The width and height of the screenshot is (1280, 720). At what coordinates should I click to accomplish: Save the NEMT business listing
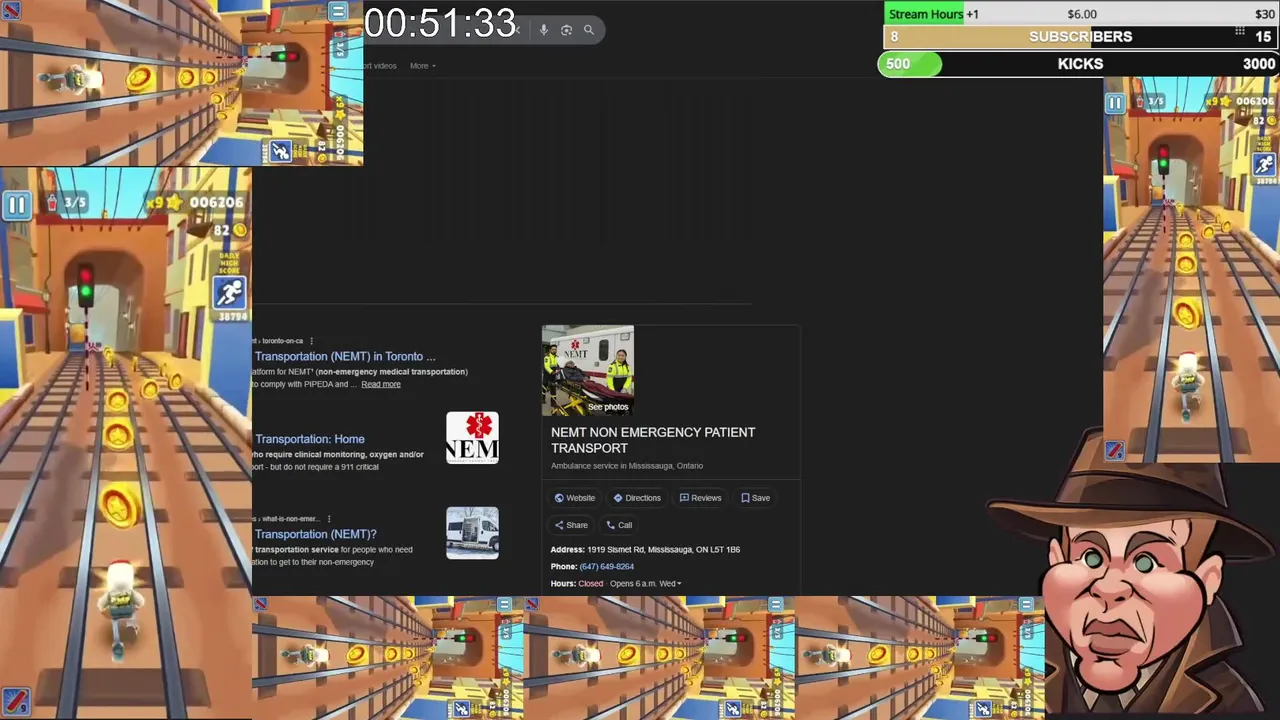[755, 498]
